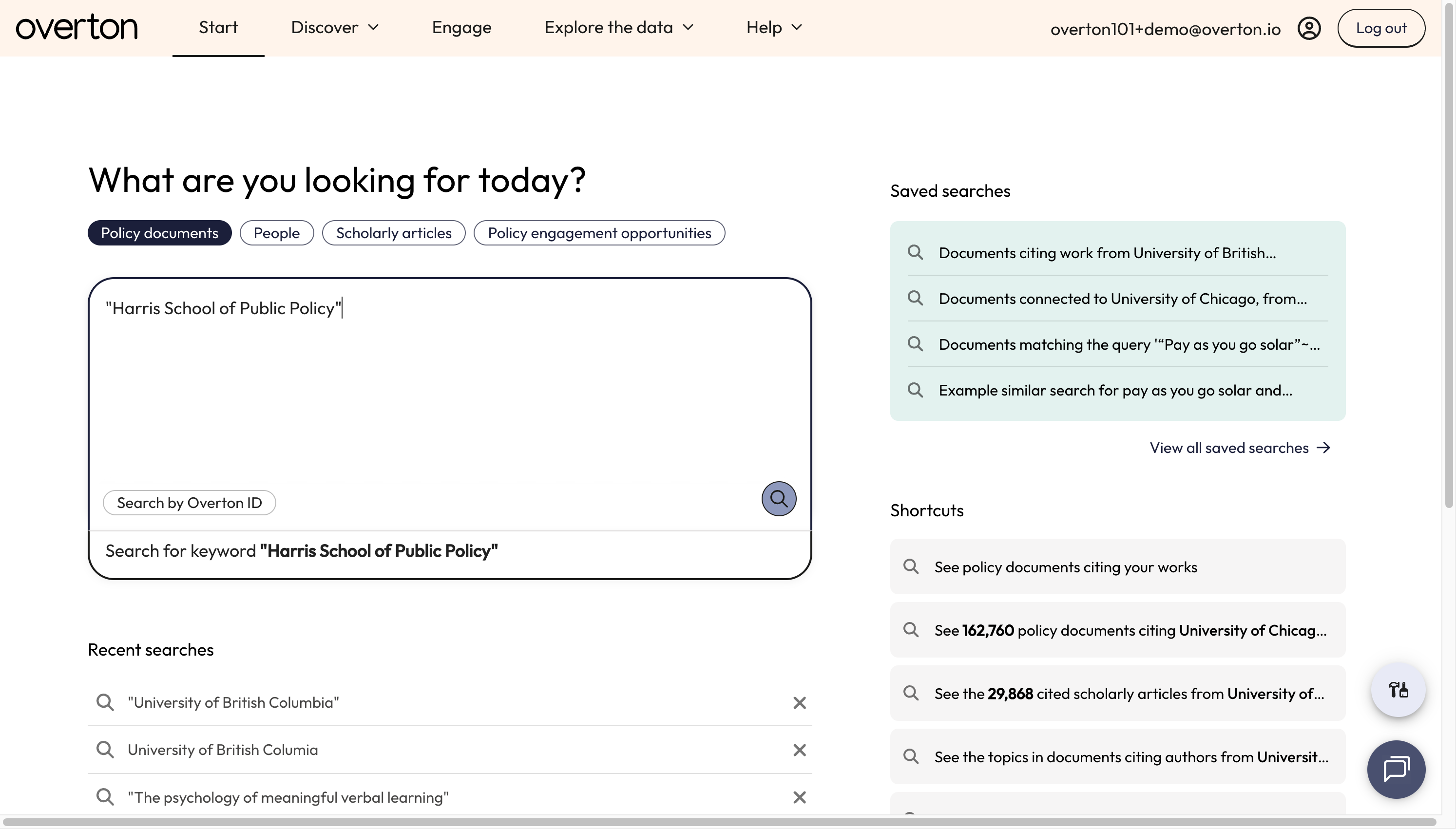Remove recent search "University of British Columbia"
The image size is (1456, 829).
(799, 702)
